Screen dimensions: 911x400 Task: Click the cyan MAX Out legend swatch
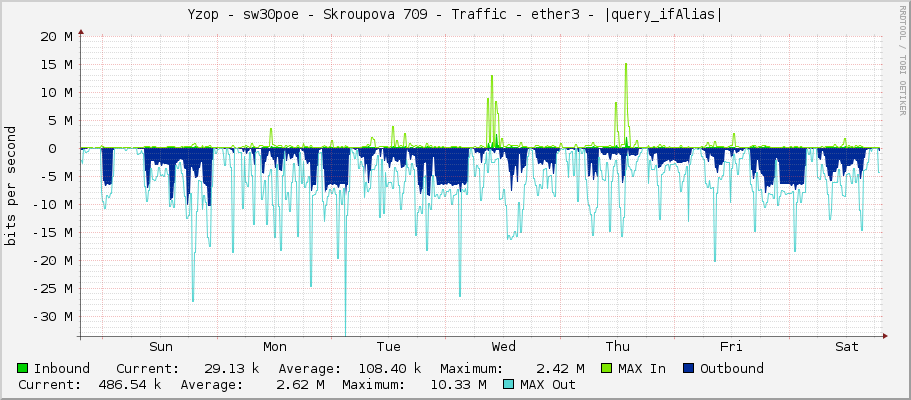tap(509, 384)
